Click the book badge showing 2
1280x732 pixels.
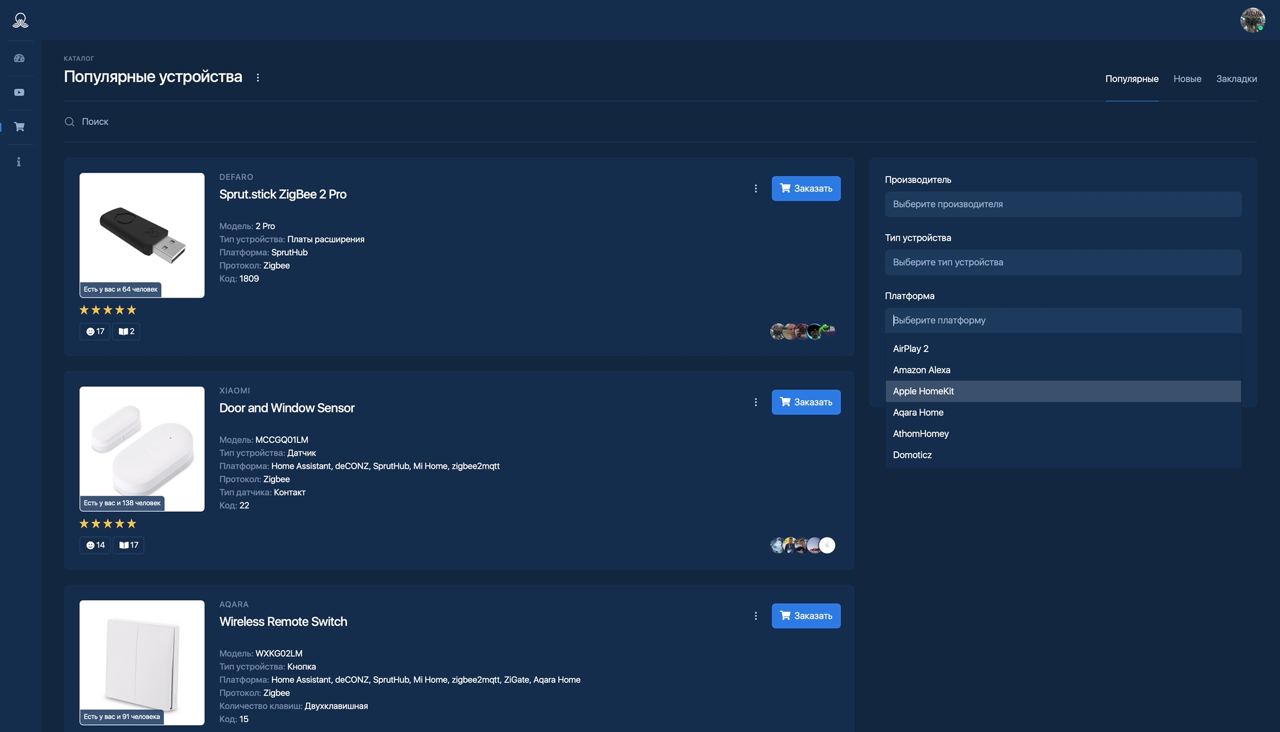point(126,331)
